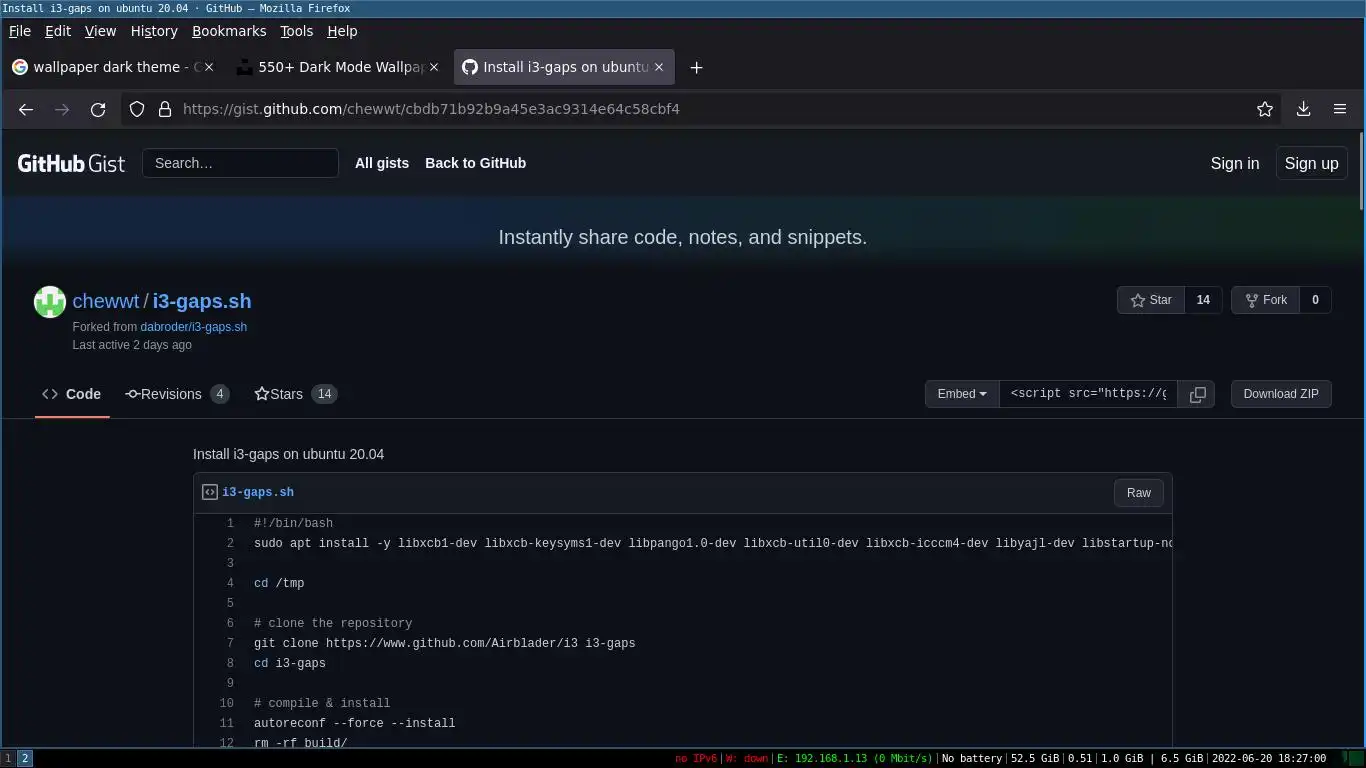Image resolution: width=1366 pixels, height=768 pixels.
Task: Open the fork count 0 beside Fork
Action: (x=1315, y=300)
